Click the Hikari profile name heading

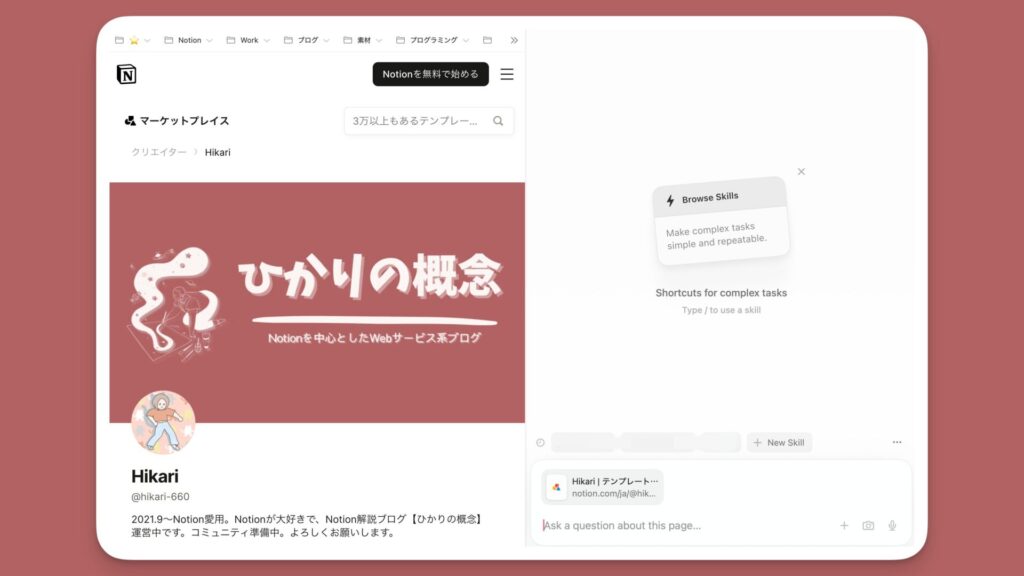(x=155, y=476)
